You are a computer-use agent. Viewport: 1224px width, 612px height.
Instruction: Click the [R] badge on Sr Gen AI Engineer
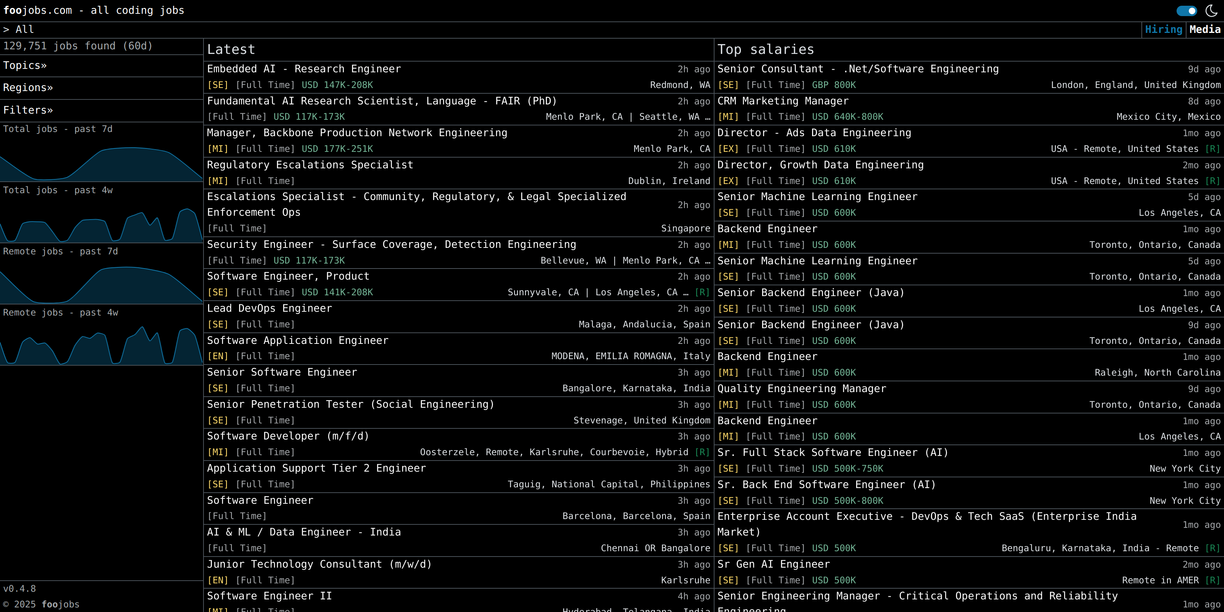(1213, 581)
